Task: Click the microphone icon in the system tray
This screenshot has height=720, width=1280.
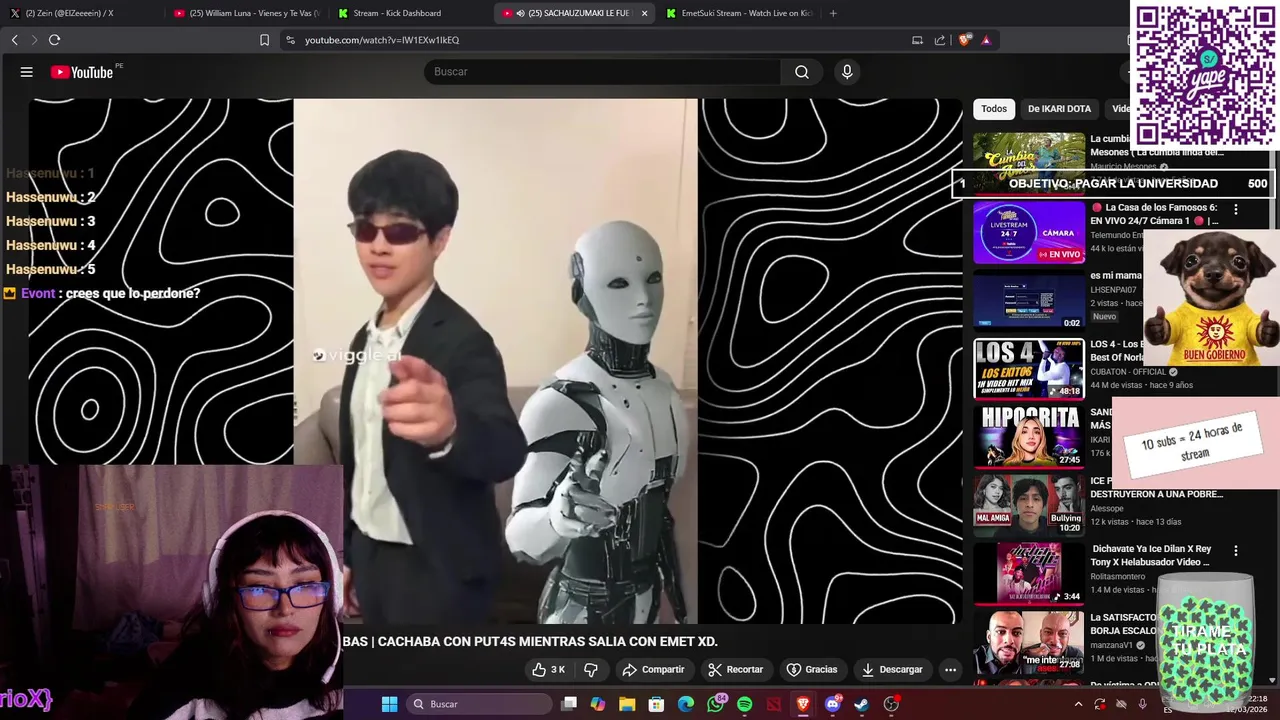Action: pos(1143,704)
